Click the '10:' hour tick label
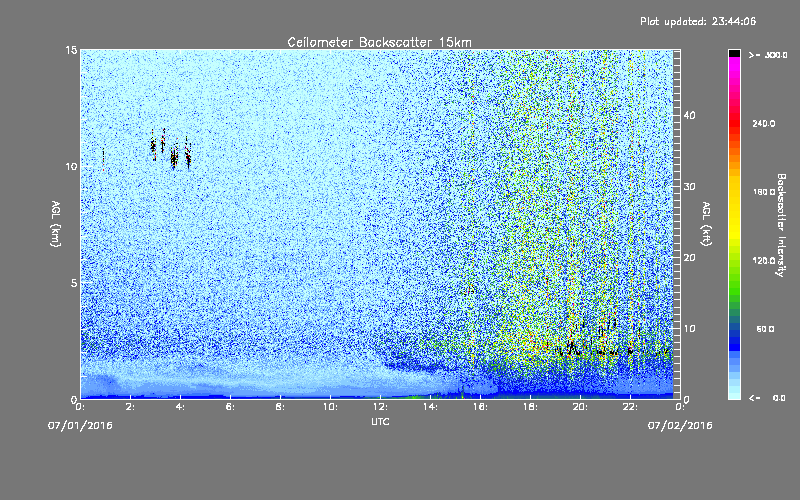This screenshot has width=800, height=500. coord(331,407)
